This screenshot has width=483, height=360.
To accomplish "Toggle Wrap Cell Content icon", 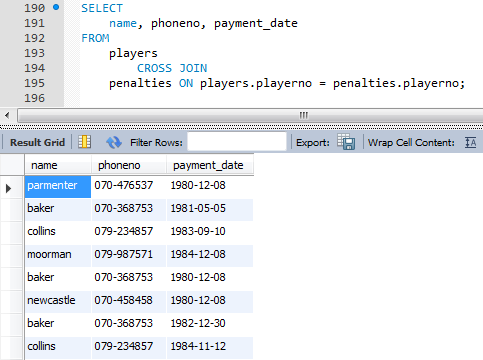I will (x=470, y=142).
